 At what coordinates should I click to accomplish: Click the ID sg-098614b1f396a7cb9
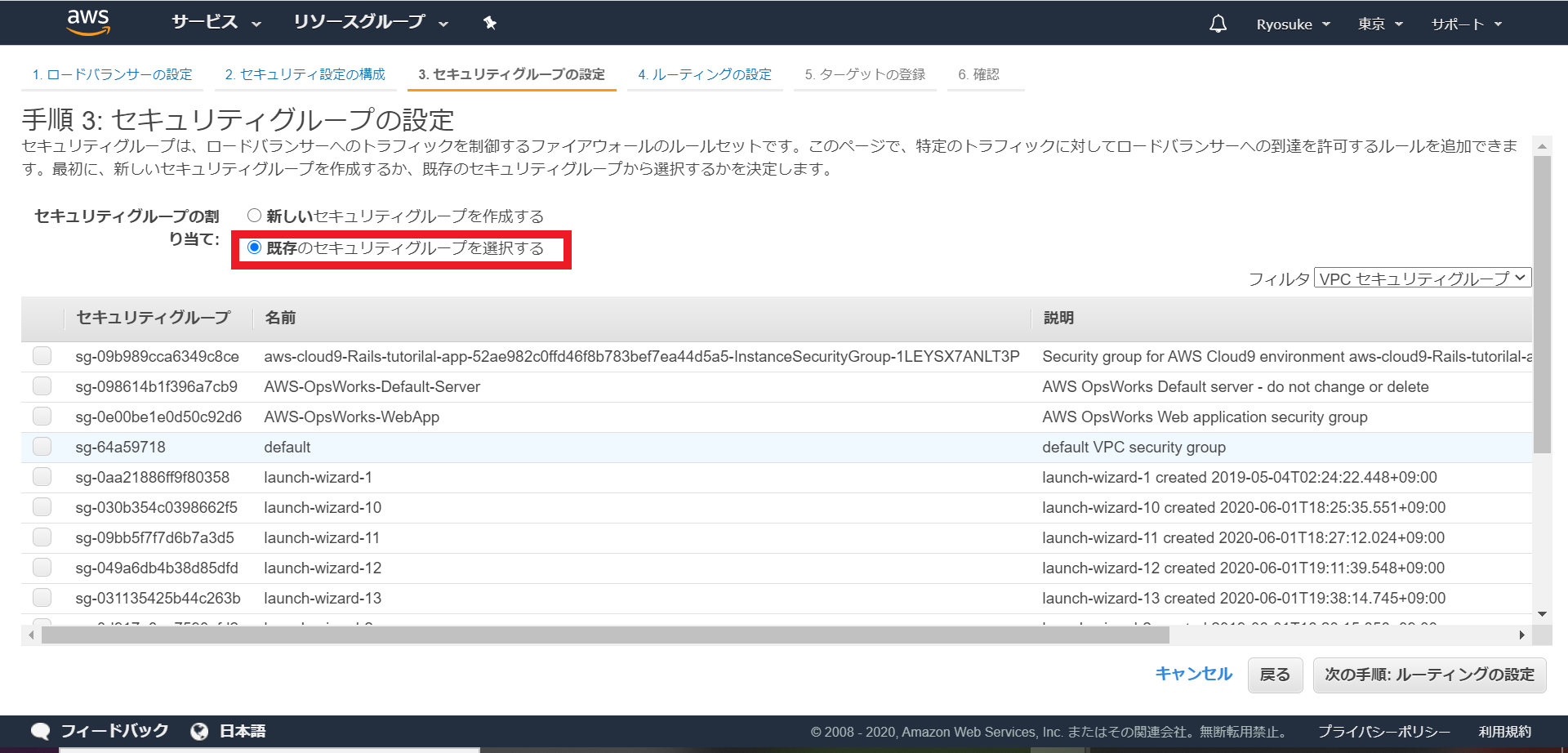157,386
